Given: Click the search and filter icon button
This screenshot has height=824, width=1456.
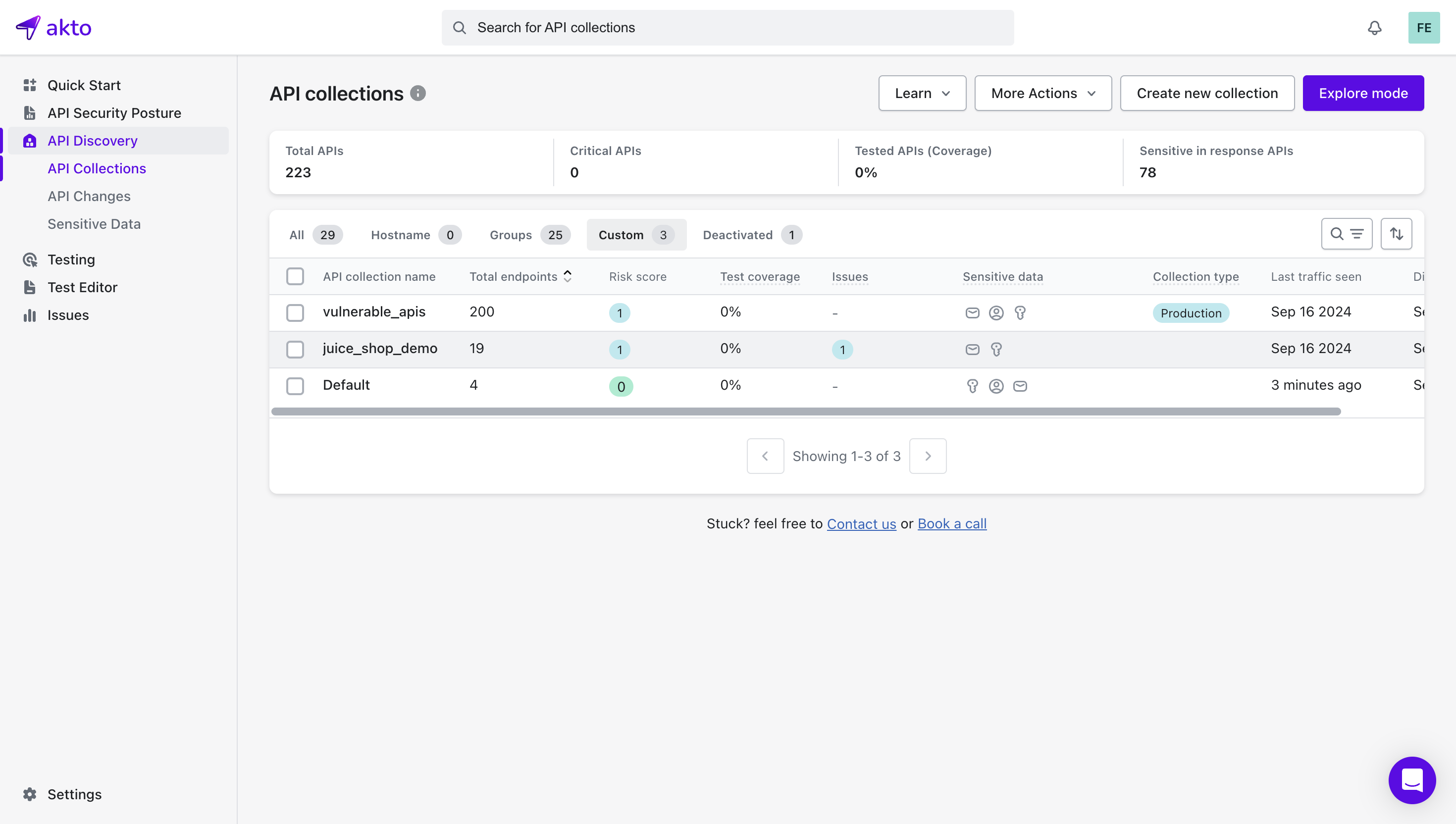Looking at the screenshot, I should tap(1346, 234).
